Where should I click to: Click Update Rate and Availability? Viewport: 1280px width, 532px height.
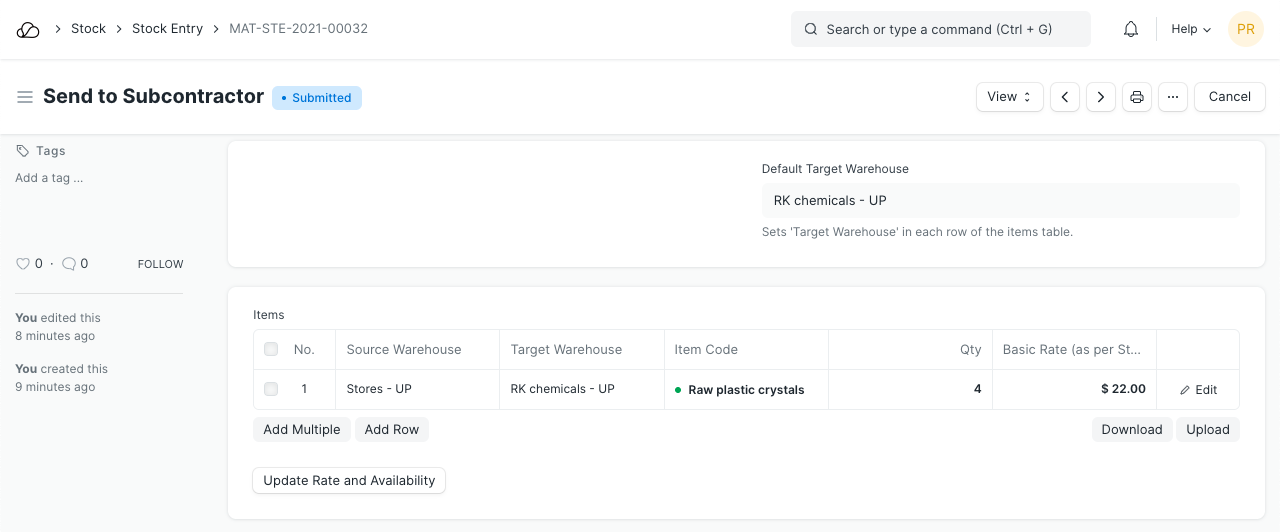tap(349, 481)
